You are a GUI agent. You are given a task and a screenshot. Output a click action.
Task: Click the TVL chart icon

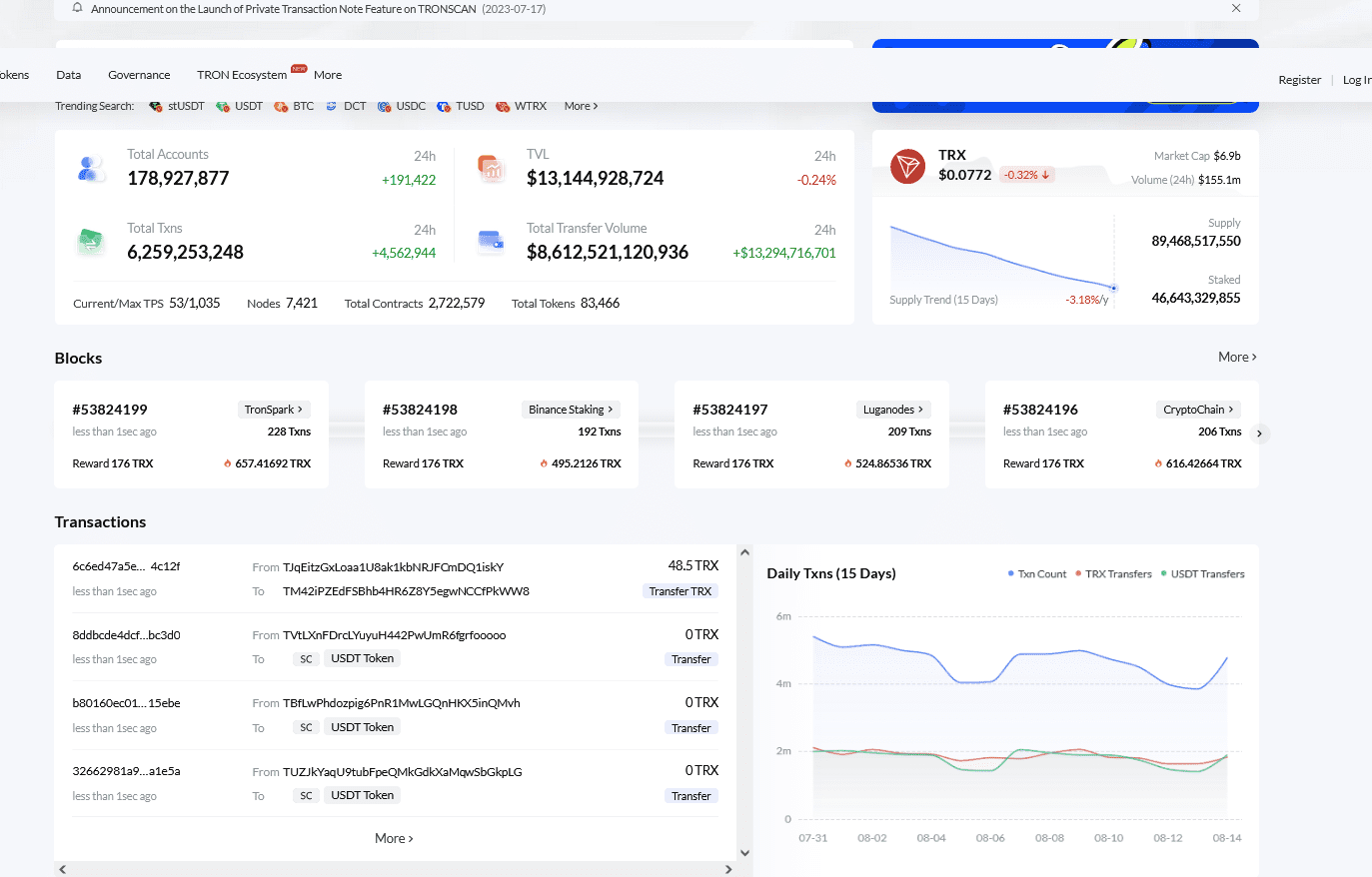[491, 169]
